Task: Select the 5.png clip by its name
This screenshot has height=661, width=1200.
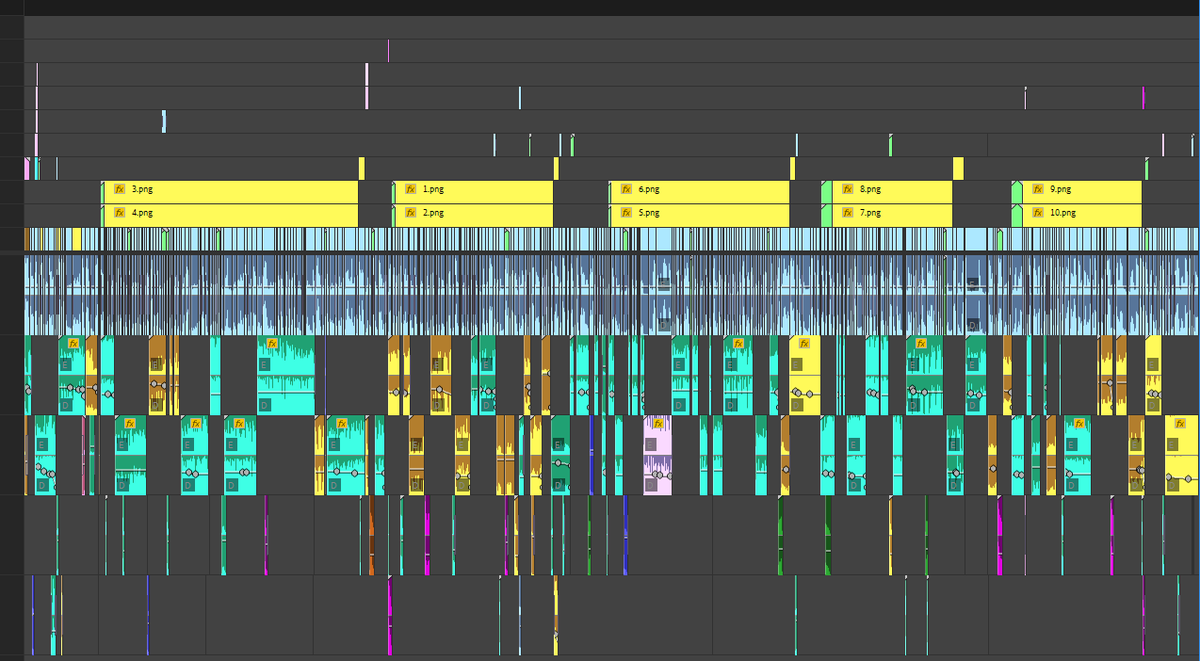Action: (649, 213)
